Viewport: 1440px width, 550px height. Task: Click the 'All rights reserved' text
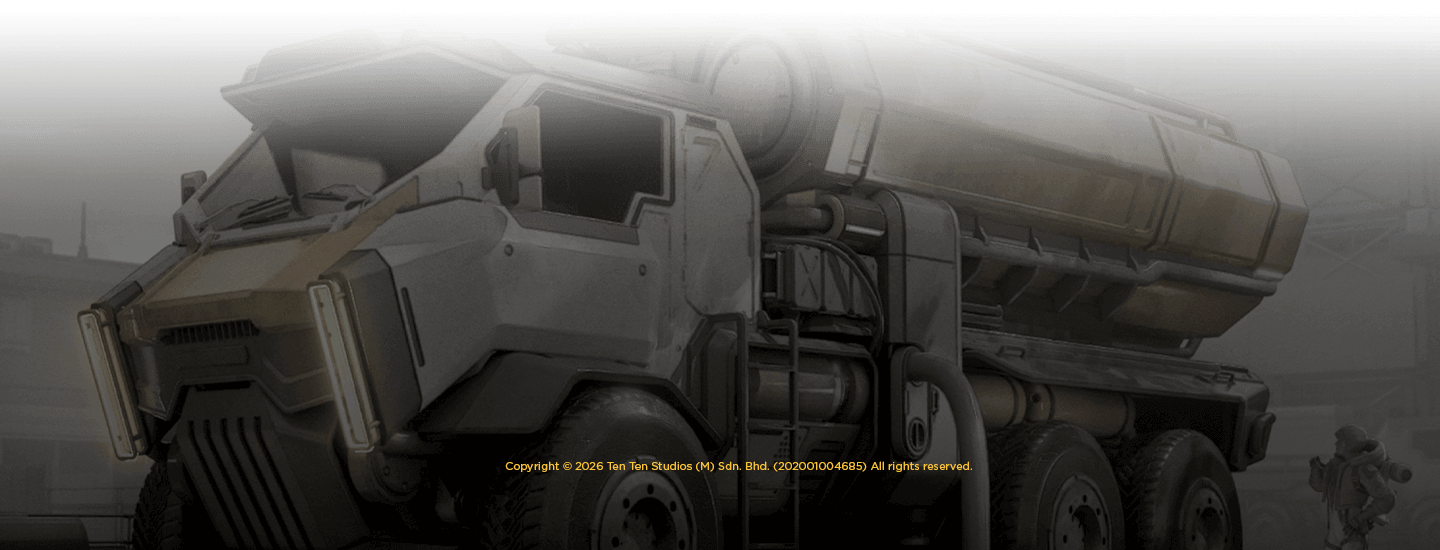click(x=921, y=466)
